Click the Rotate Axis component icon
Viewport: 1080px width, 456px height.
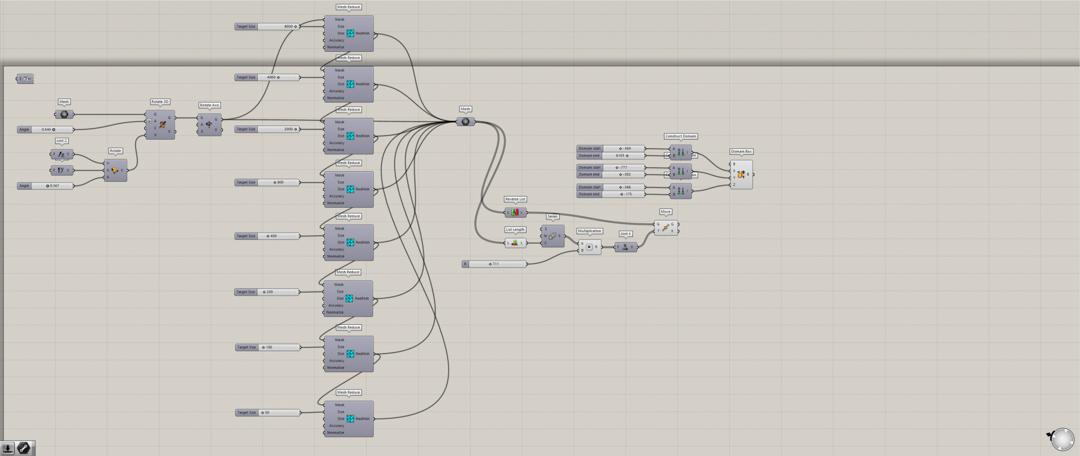point(209,125)
